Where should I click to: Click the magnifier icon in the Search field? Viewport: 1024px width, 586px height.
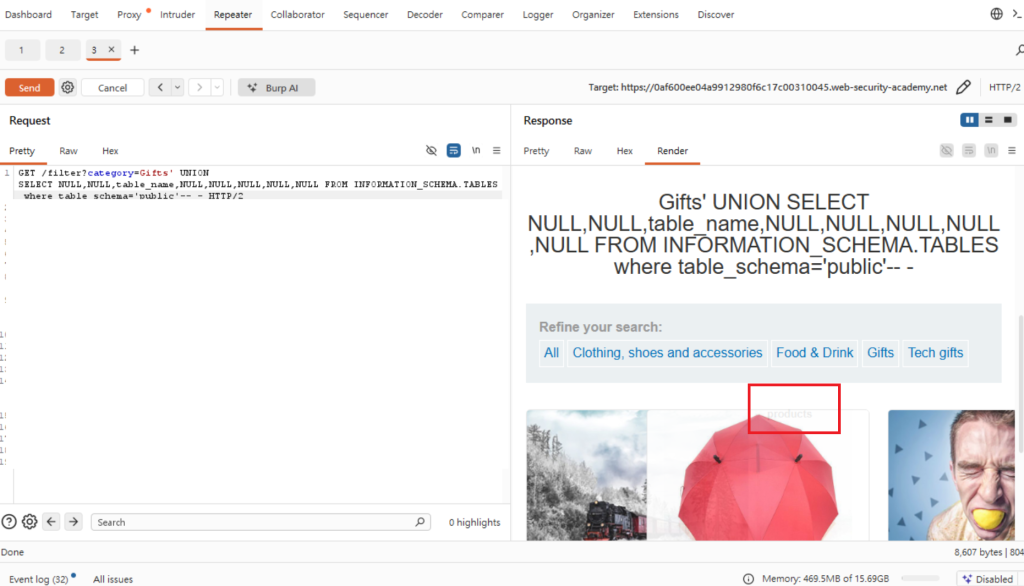coord(420,521)
